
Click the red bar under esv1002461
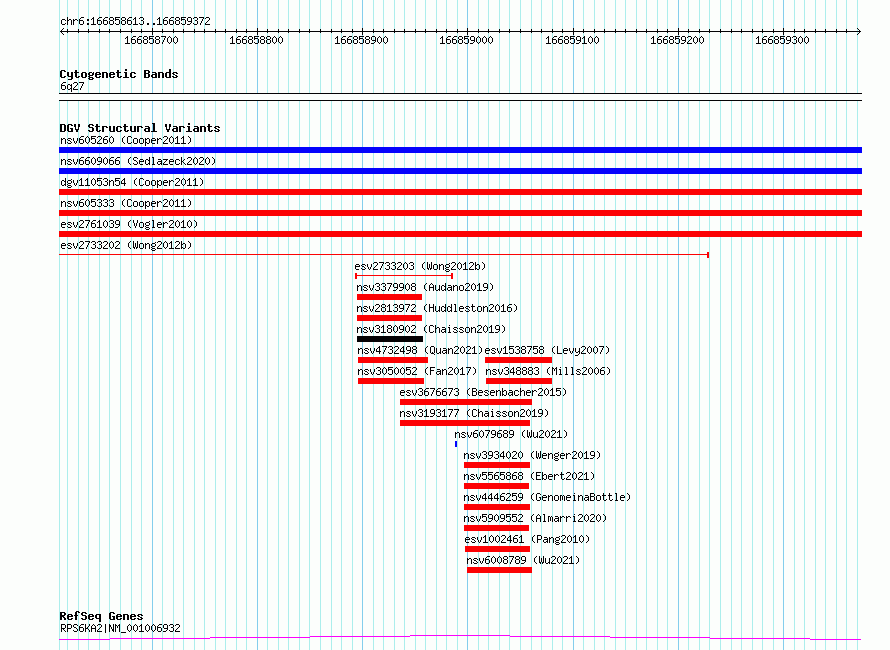coord(497,549)
